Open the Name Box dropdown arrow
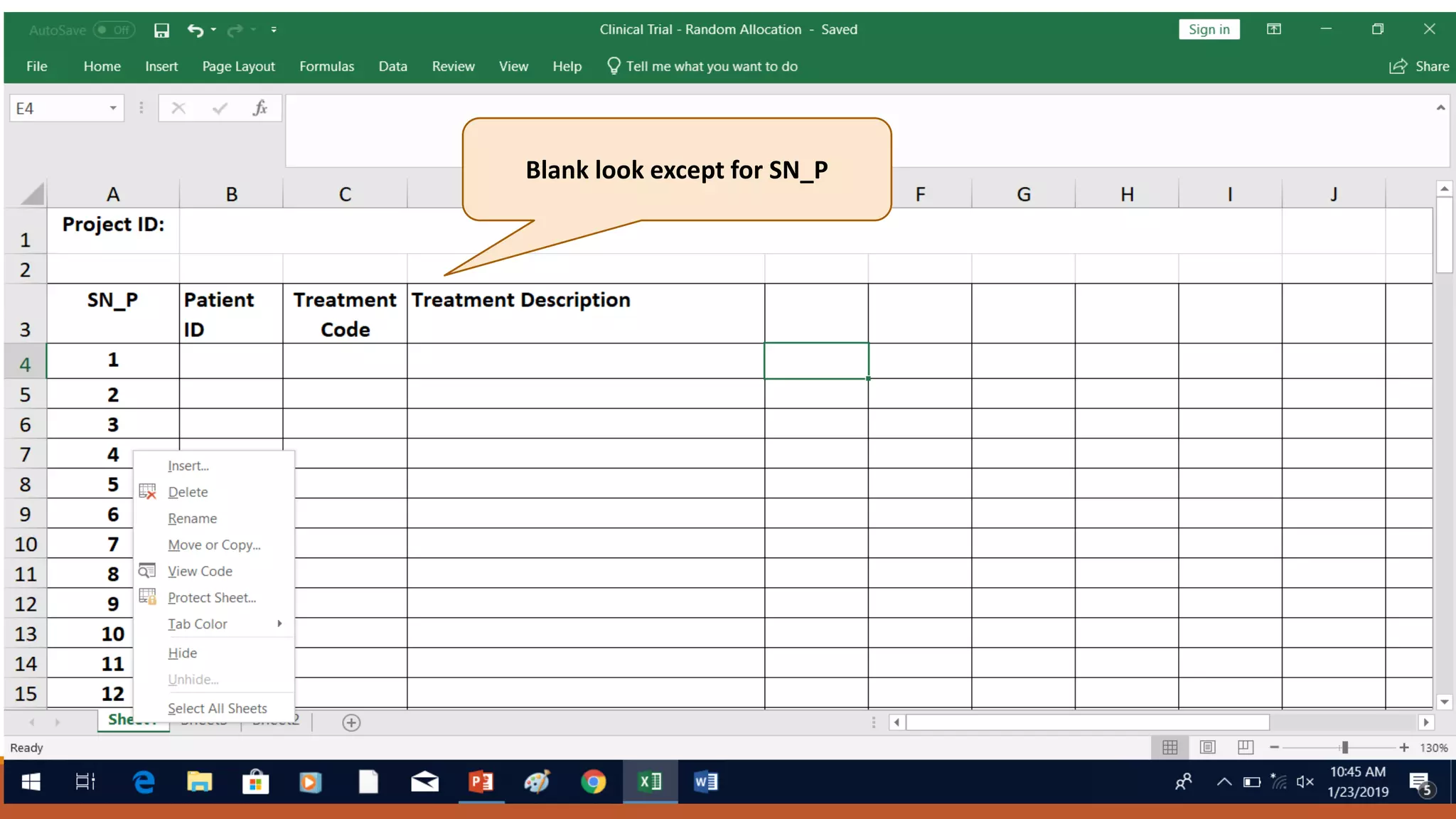The height and width of the screenshot is (819, 1456). (x=113, y=108)
